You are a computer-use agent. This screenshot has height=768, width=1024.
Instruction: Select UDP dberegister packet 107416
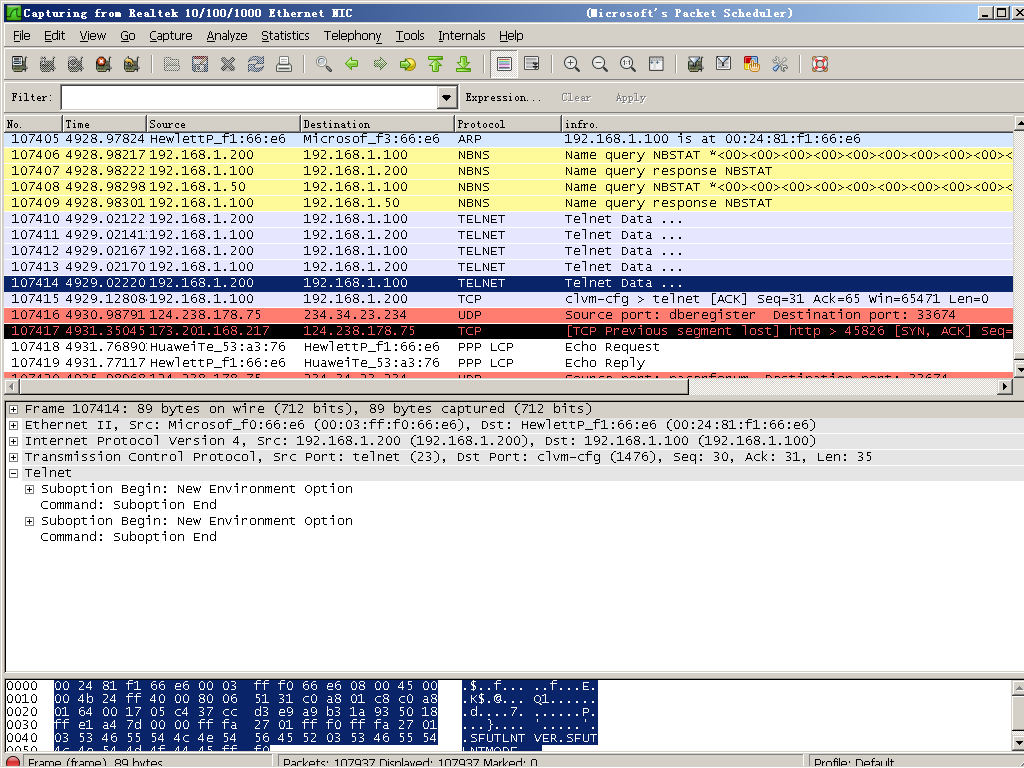pyautogui.click(x=509, y=315)
